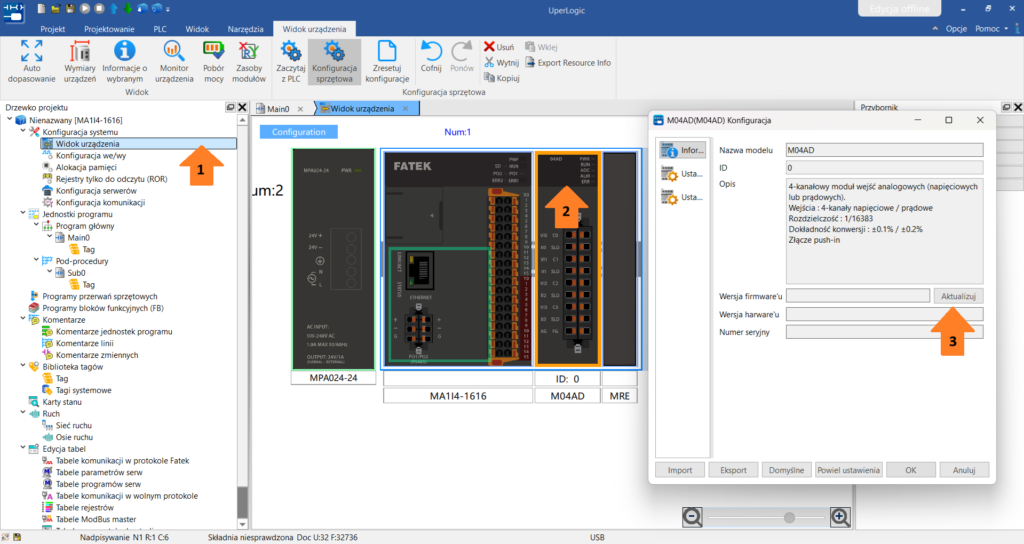Collapse Jednostki programu node
Viewport: 1024px width, 544px height.
[x=23, y=214]
